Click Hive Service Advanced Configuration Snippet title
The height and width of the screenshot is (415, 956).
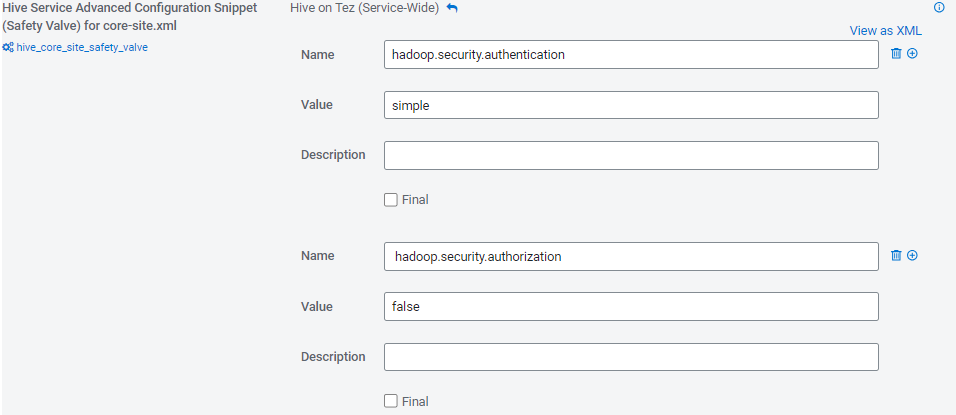point(130,17)
